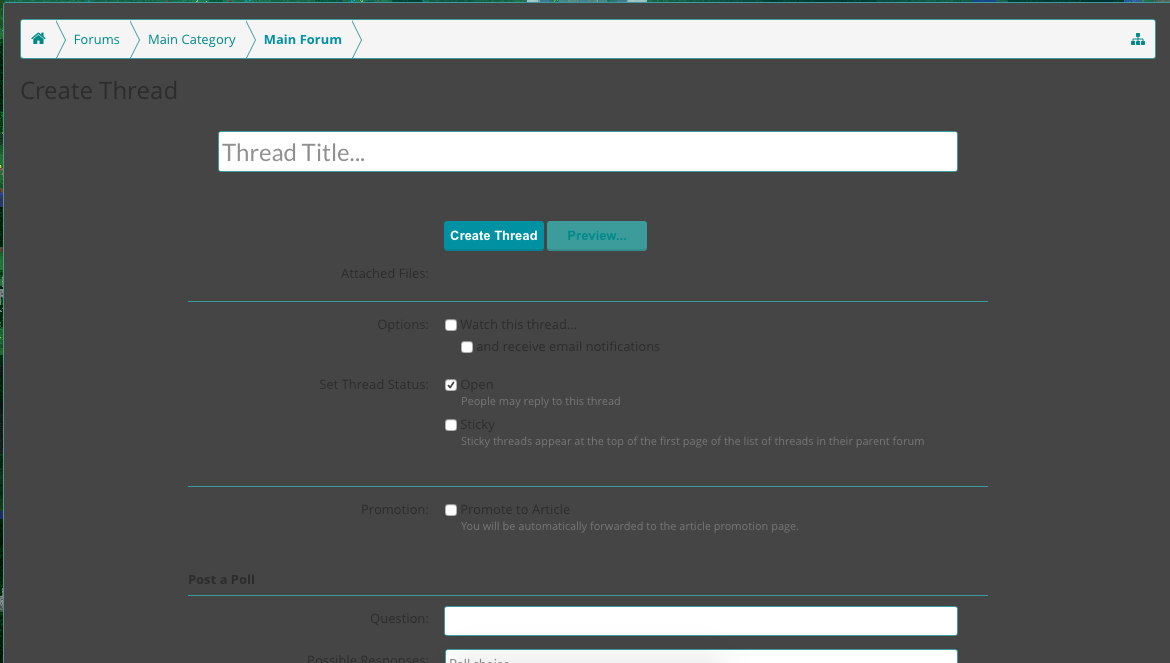Mark the thread as Sticky

451,425
